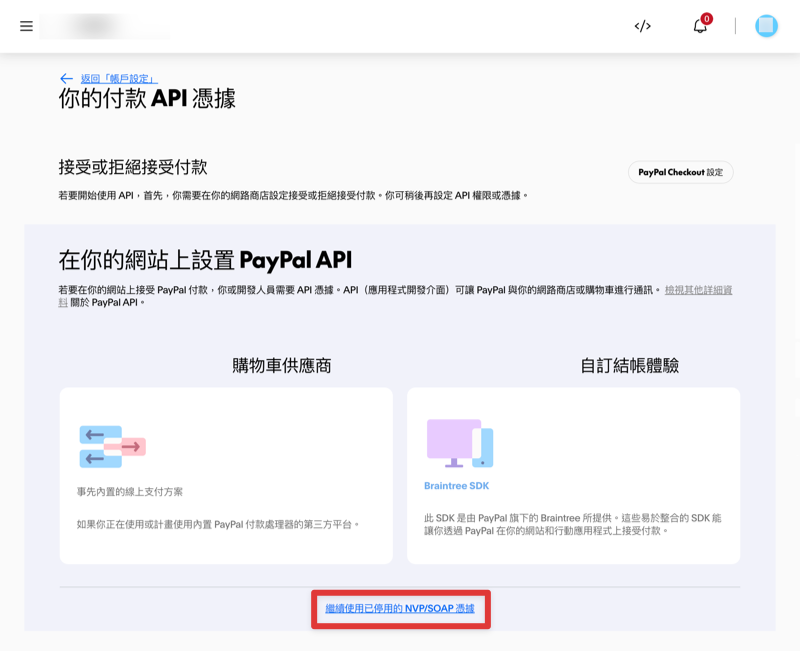Click the 購物車供應商 heading

pyautogui.click(x=282, y=365)
